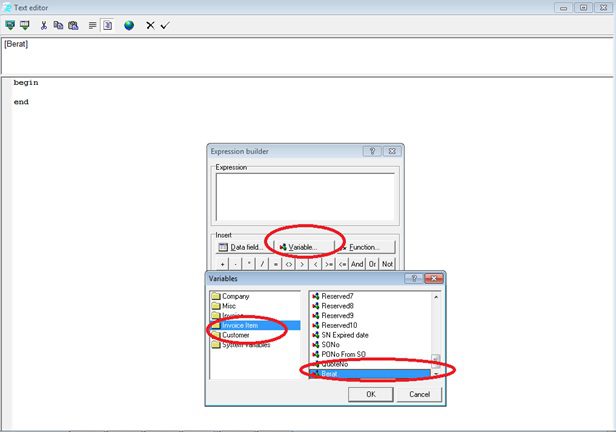Click the Data field insert button
616x432 pixels.
[x=239, y=246]
